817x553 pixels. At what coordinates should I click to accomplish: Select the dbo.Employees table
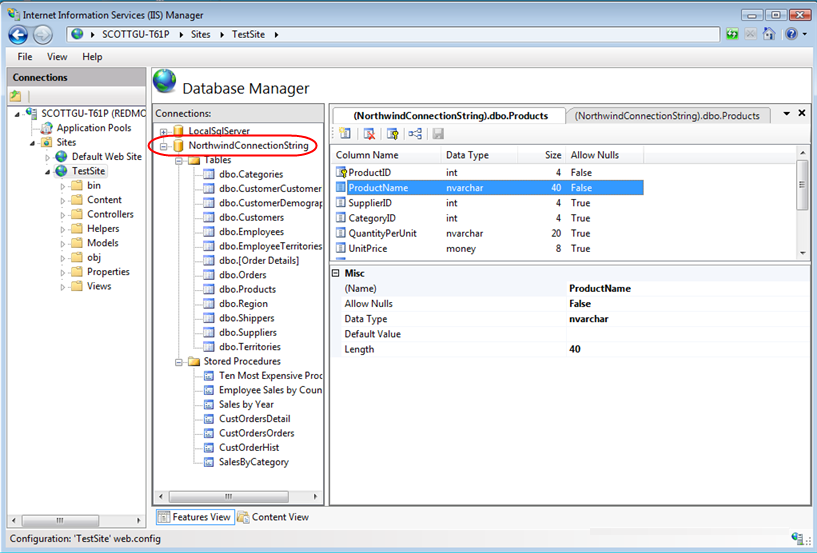[x=251, y=232]
